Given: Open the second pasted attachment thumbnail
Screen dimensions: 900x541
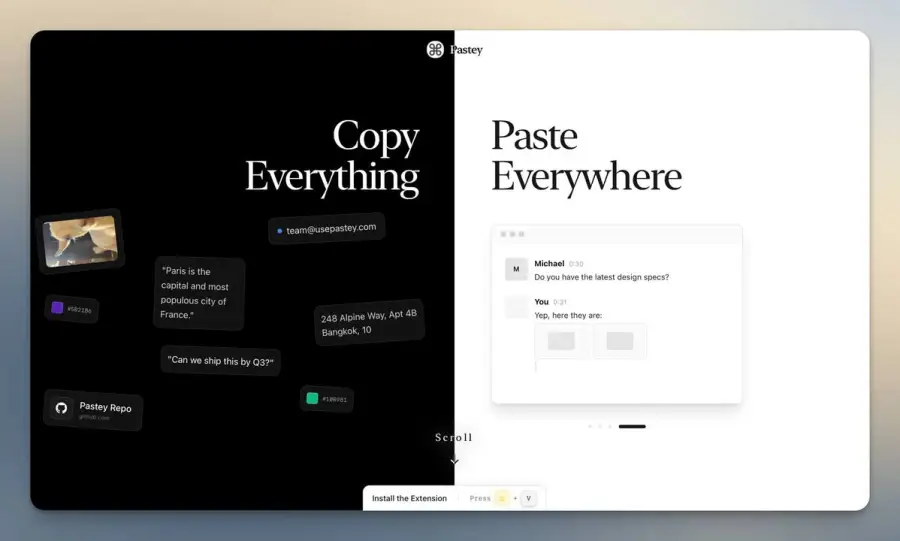Looking at the screenshot, I should tap(620, 341).
